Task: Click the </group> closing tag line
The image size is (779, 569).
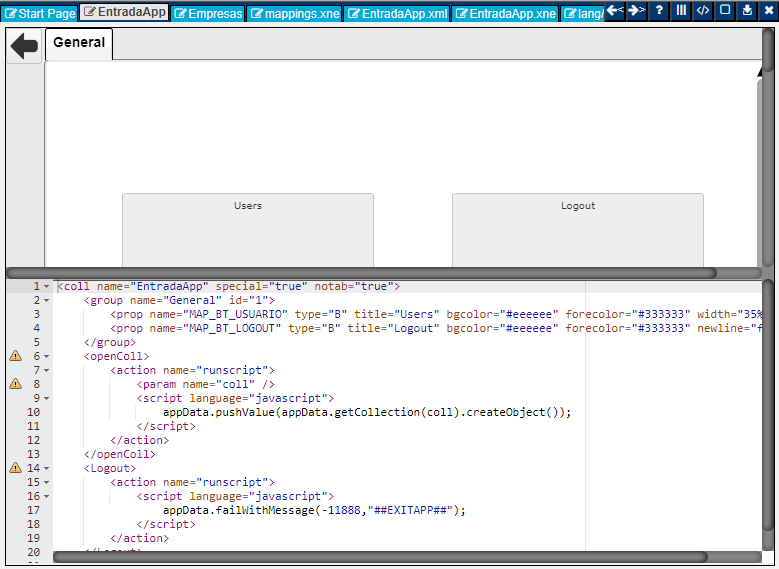Action: pos(110,342)
